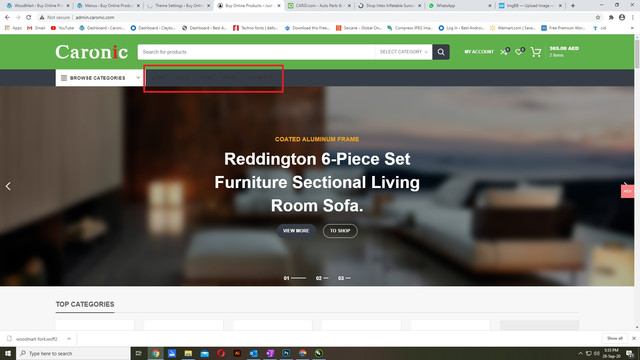
Task: Open Apps bookmark shortcut
Action: coord(13,28)
